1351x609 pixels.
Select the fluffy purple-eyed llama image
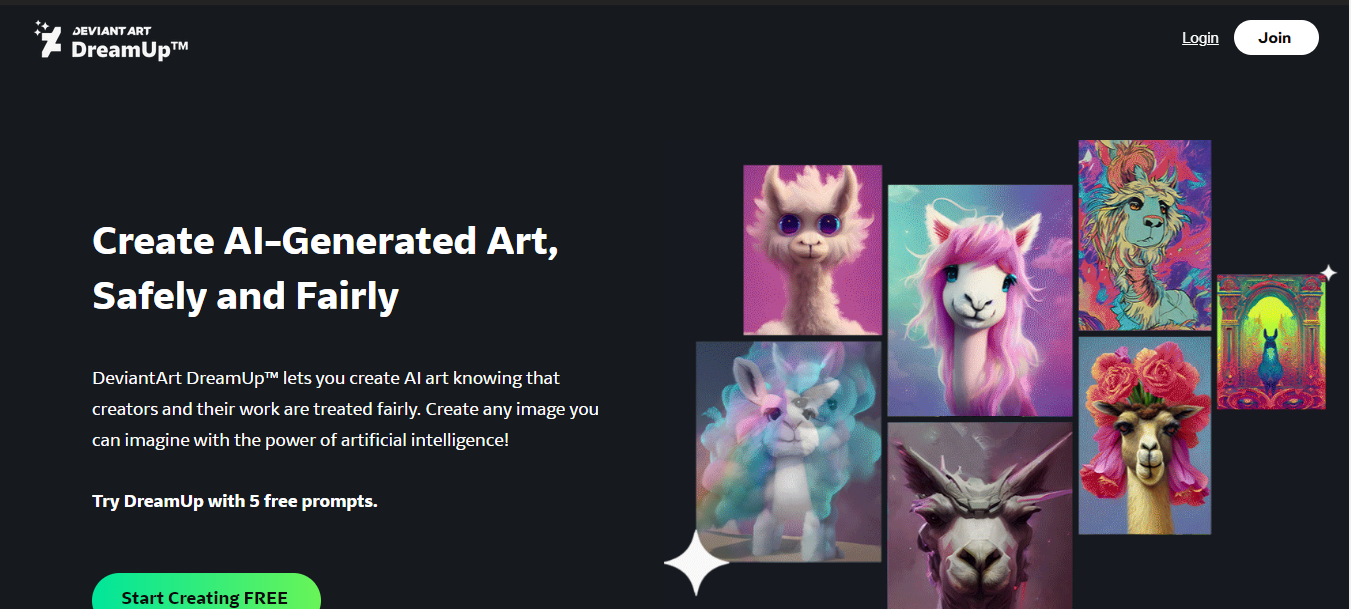813,250
